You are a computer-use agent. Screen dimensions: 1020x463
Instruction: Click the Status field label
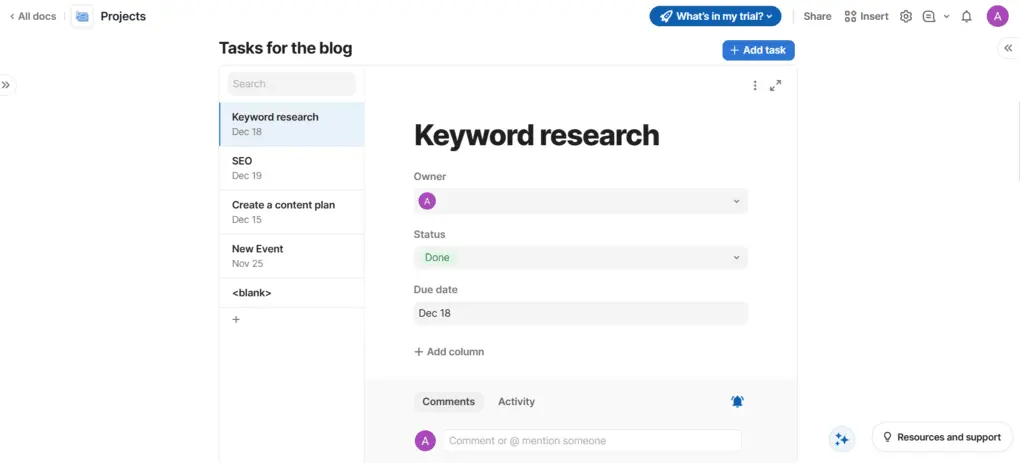[x=429, y=234]
